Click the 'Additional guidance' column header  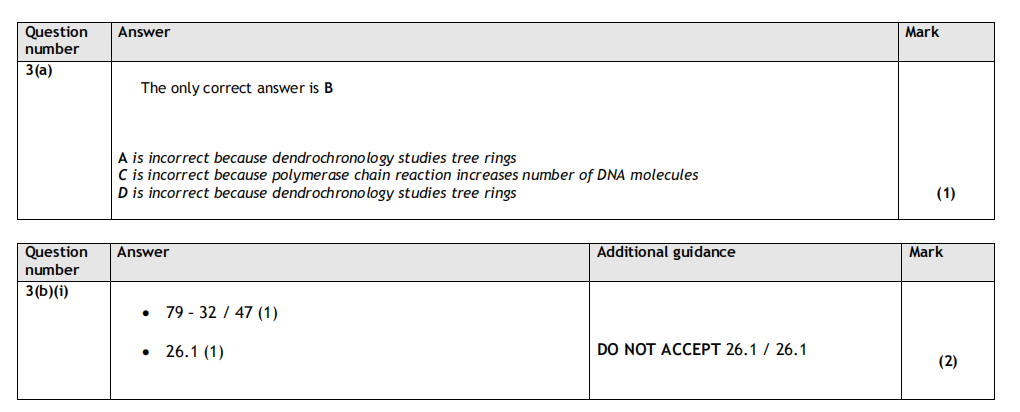pyautogui.click(x=666, y=252)
